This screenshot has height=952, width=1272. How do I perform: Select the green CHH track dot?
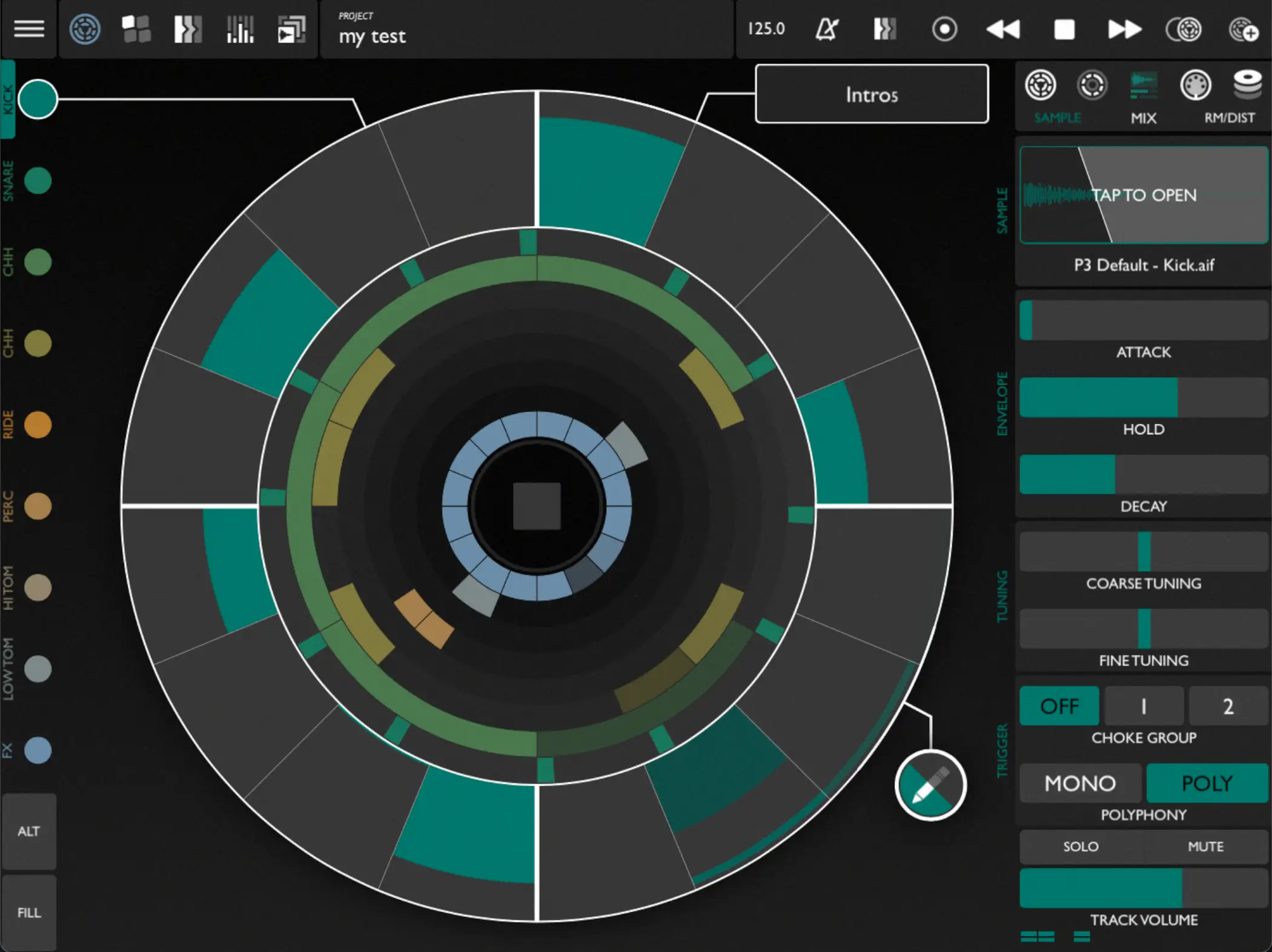tap(38, 262)
